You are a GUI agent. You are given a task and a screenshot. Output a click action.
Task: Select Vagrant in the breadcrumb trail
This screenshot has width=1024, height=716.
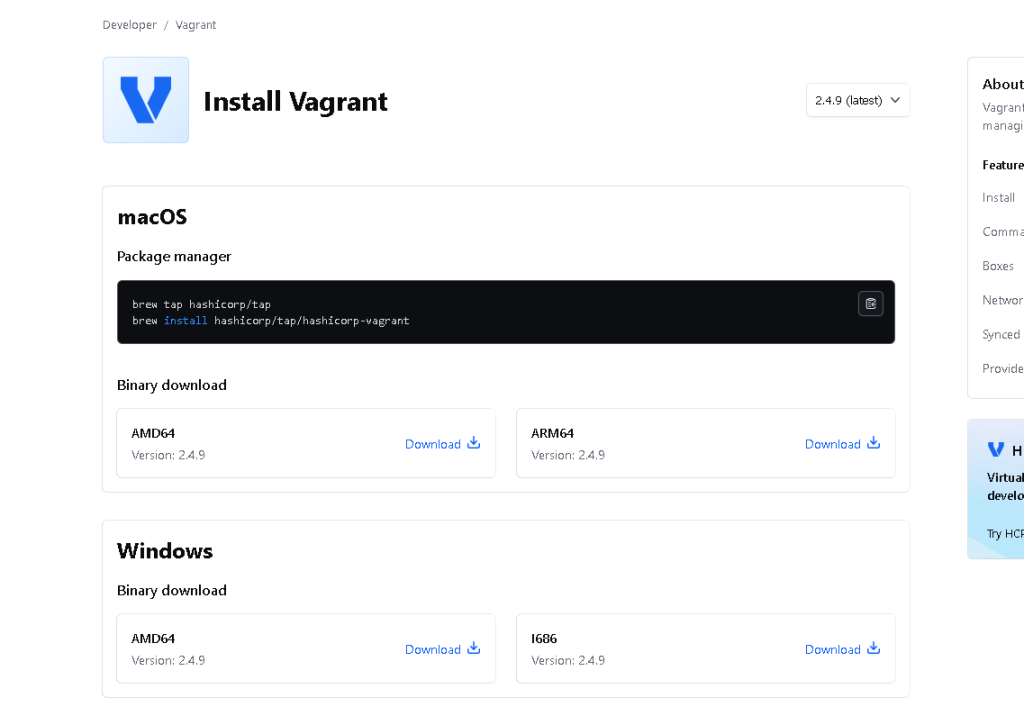pos(196,25)
